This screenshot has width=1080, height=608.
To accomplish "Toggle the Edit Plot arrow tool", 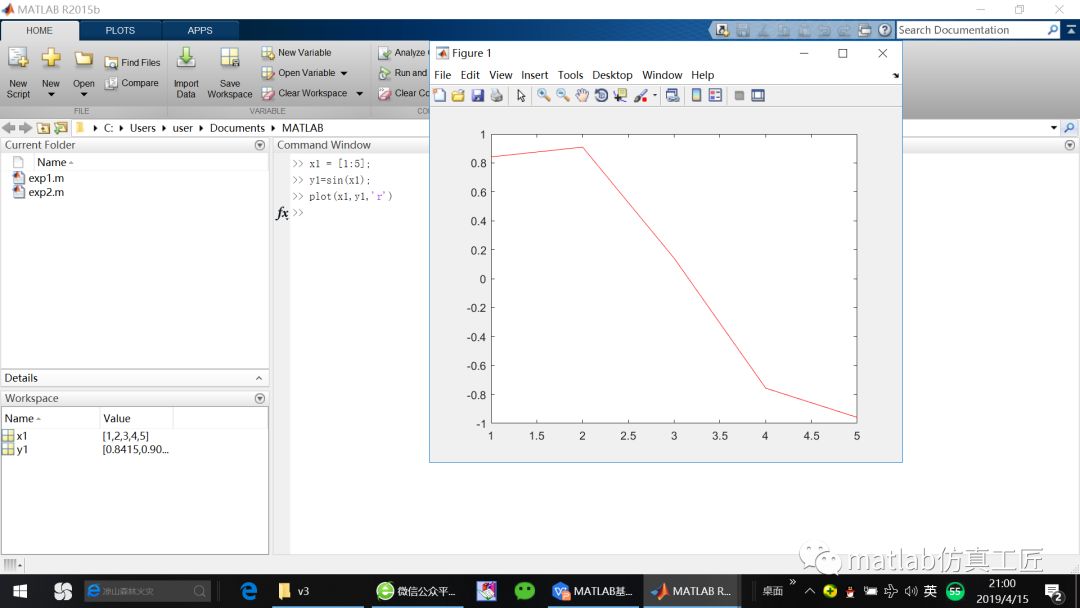I will (521, 96).
